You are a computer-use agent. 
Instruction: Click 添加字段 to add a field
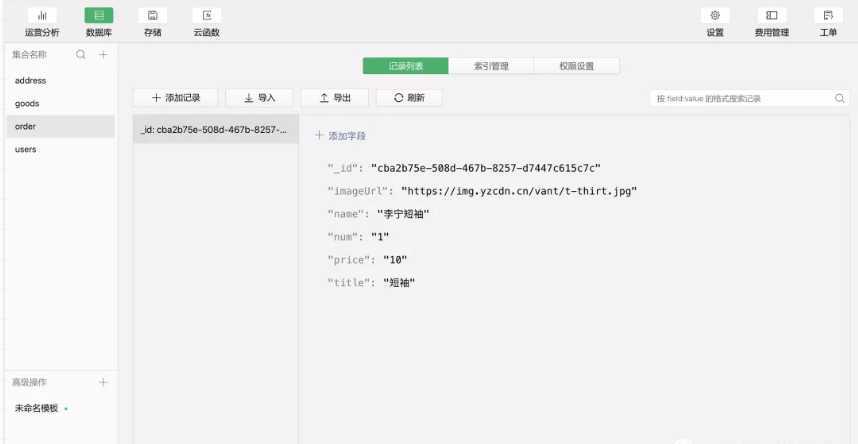pos(340,136)
